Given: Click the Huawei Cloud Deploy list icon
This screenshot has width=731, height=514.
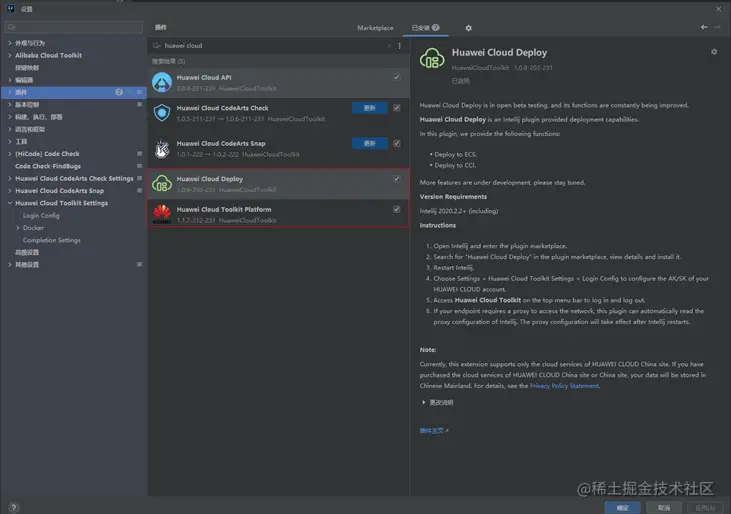Looking at the screenshot, I should [x=162, y=184].
